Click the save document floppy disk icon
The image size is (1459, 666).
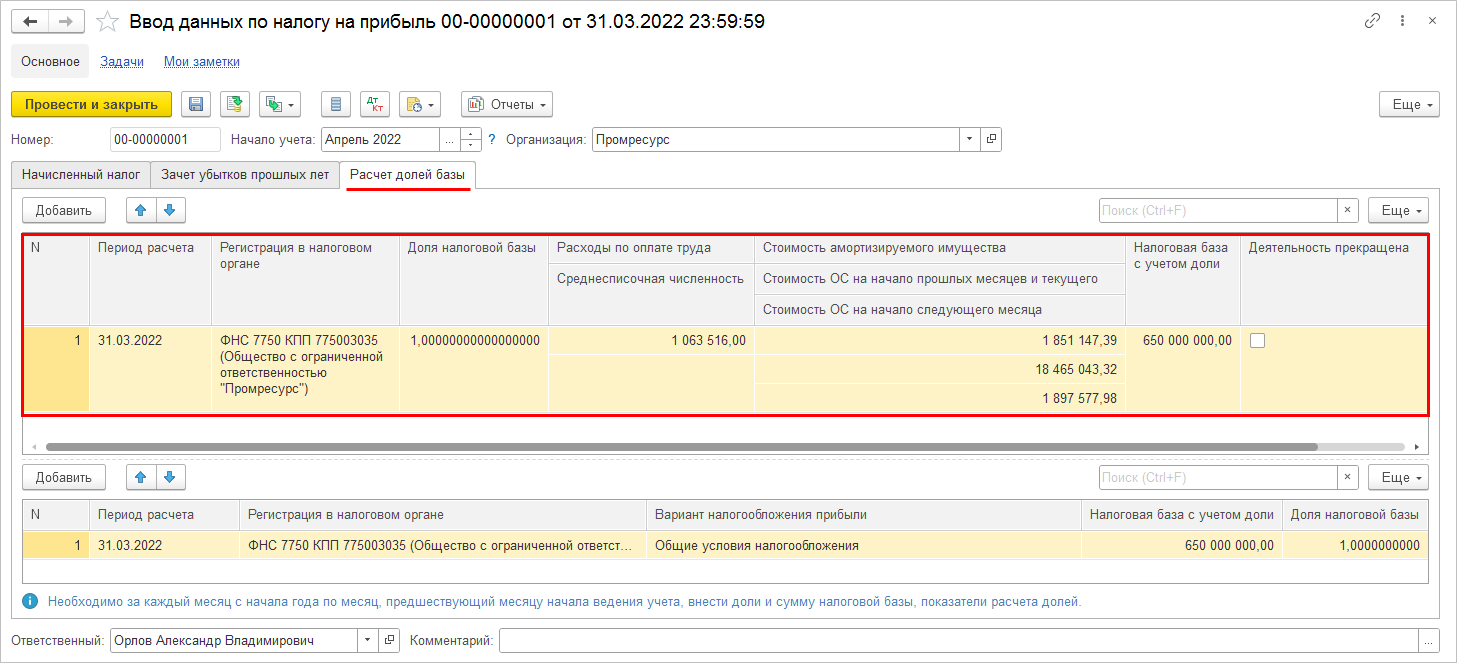click(x=196, y=104)
